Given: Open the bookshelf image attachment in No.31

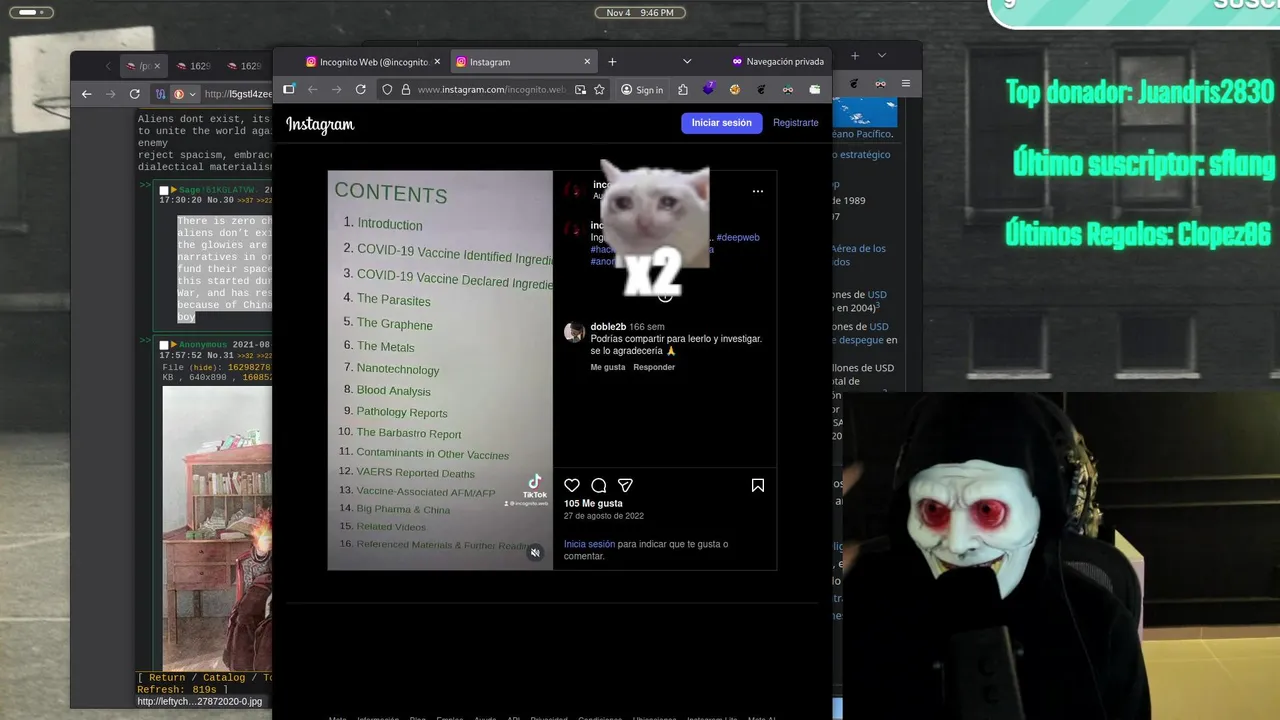Looking at the screenshot, I should (x=217, y=528).
